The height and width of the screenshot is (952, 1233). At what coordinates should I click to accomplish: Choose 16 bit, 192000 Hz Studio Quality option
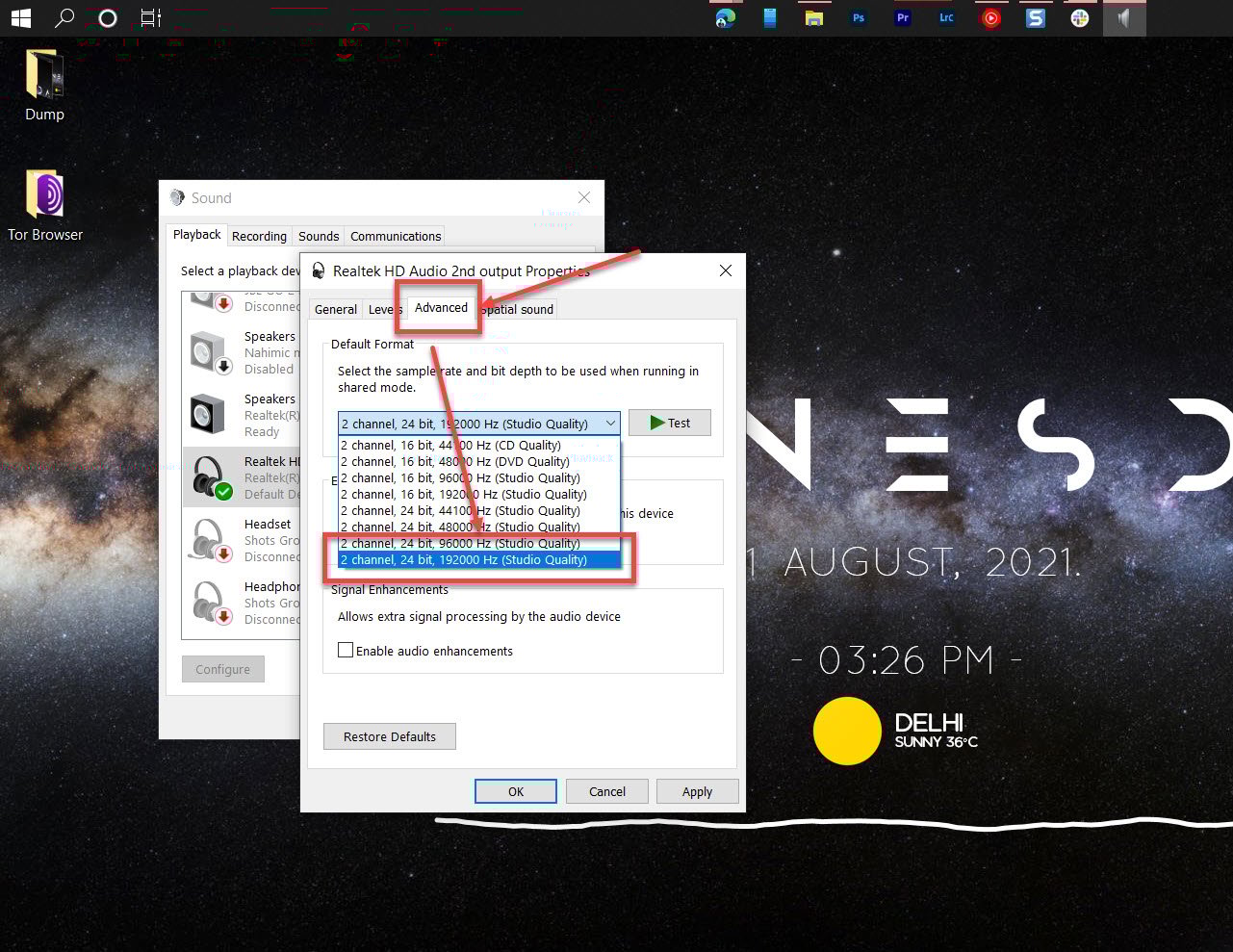coord(479,495)
